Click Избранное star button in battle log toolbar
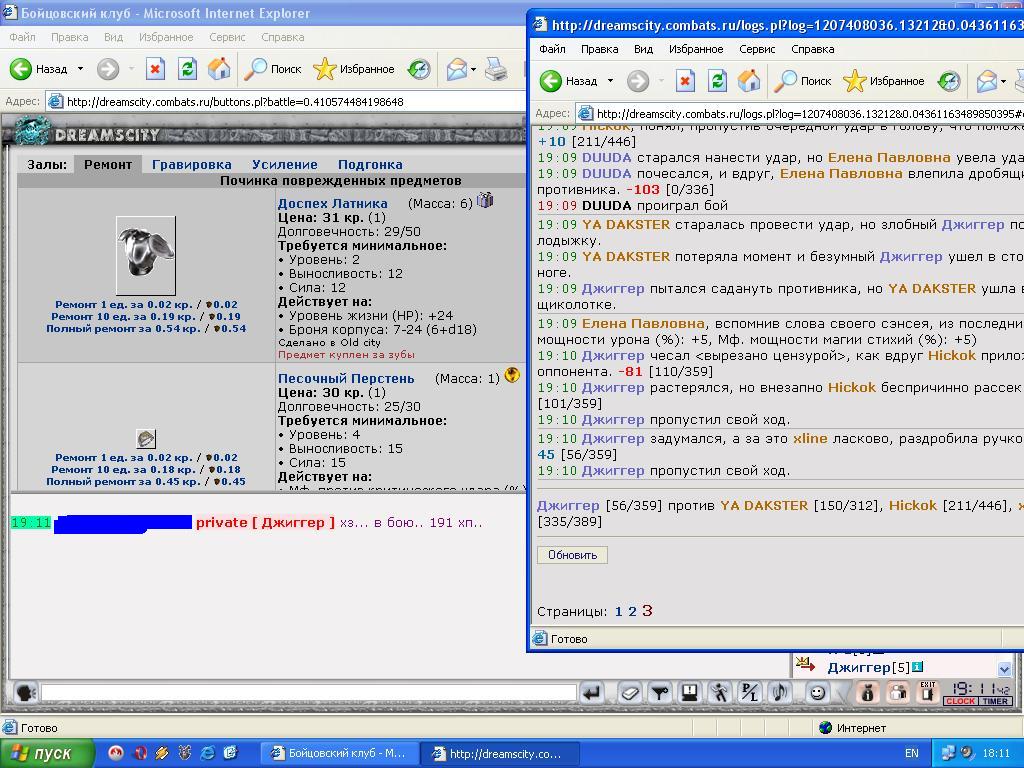Screen dimensions: 1024x768 click(x=883, y=81)
